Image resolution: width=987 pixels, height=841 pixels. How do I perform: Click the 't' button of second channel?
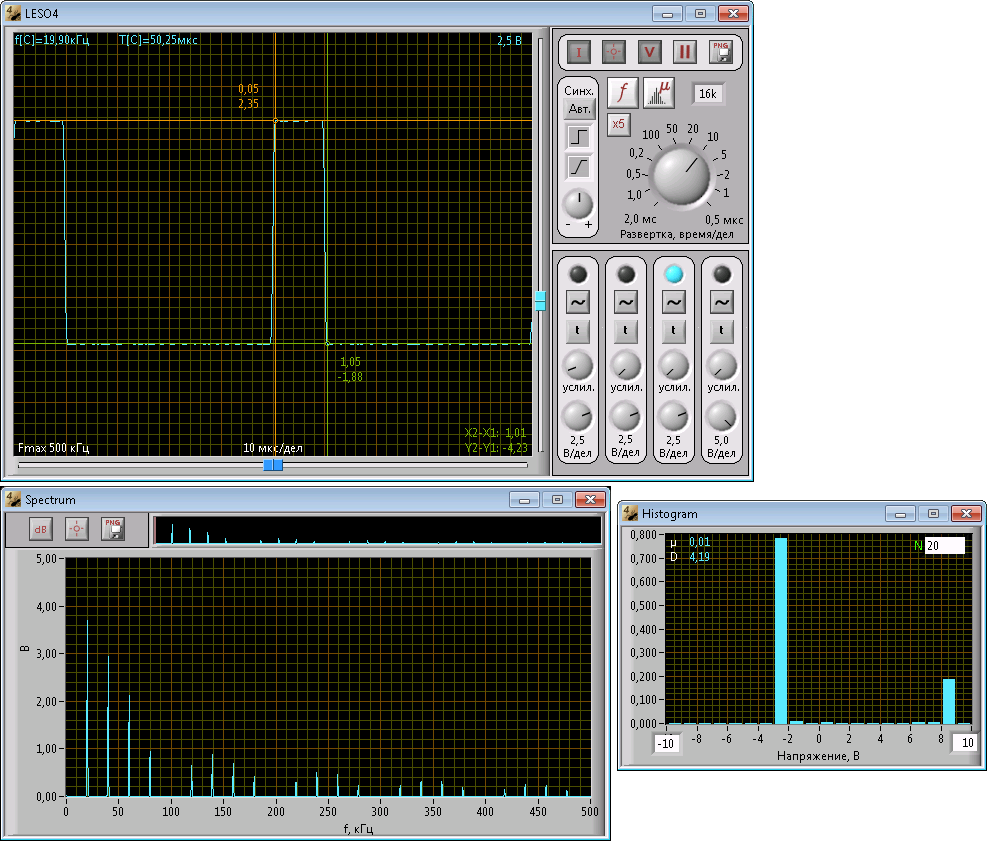point(626,331)
